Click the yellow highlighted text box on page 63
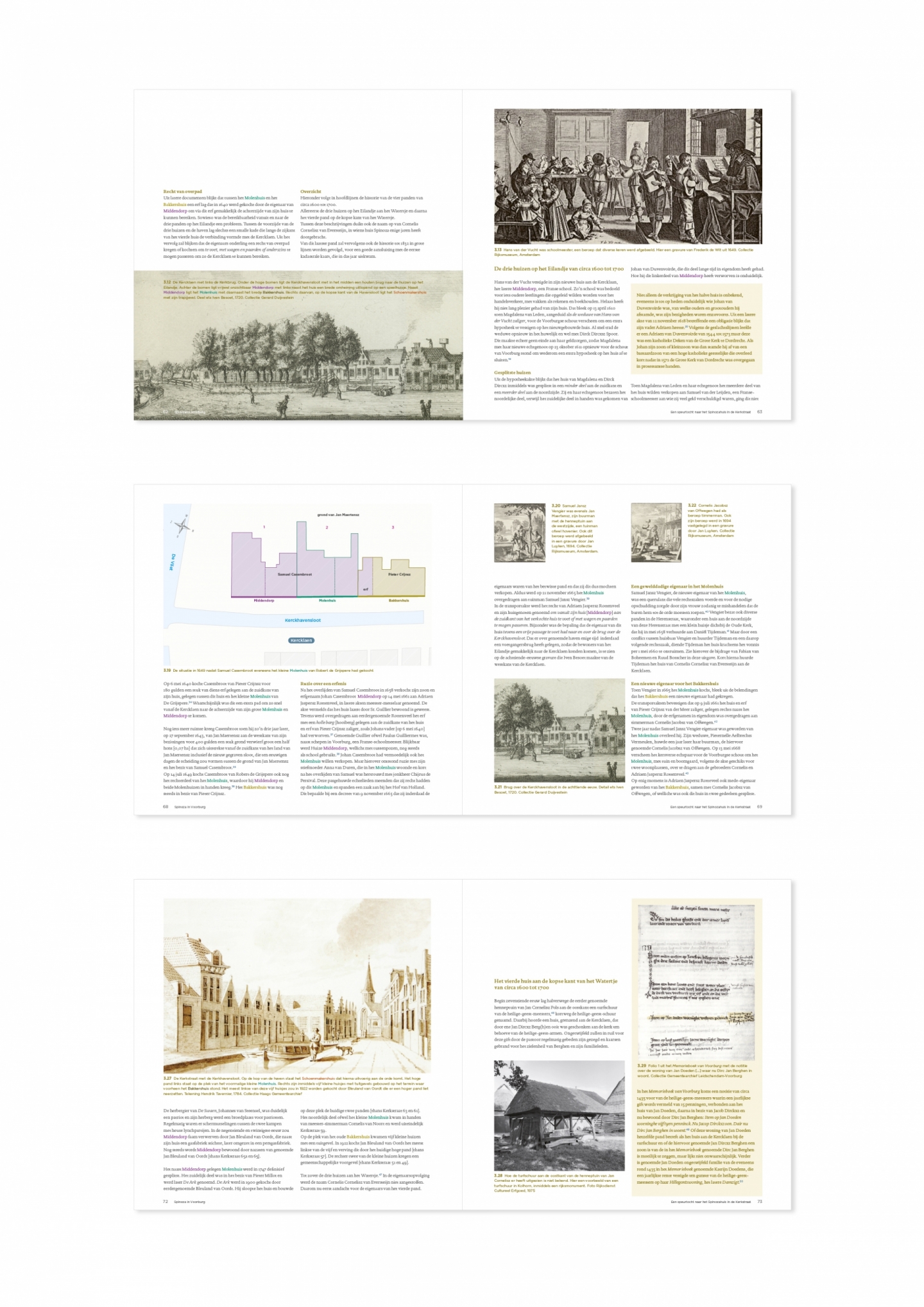 [696, 330]
